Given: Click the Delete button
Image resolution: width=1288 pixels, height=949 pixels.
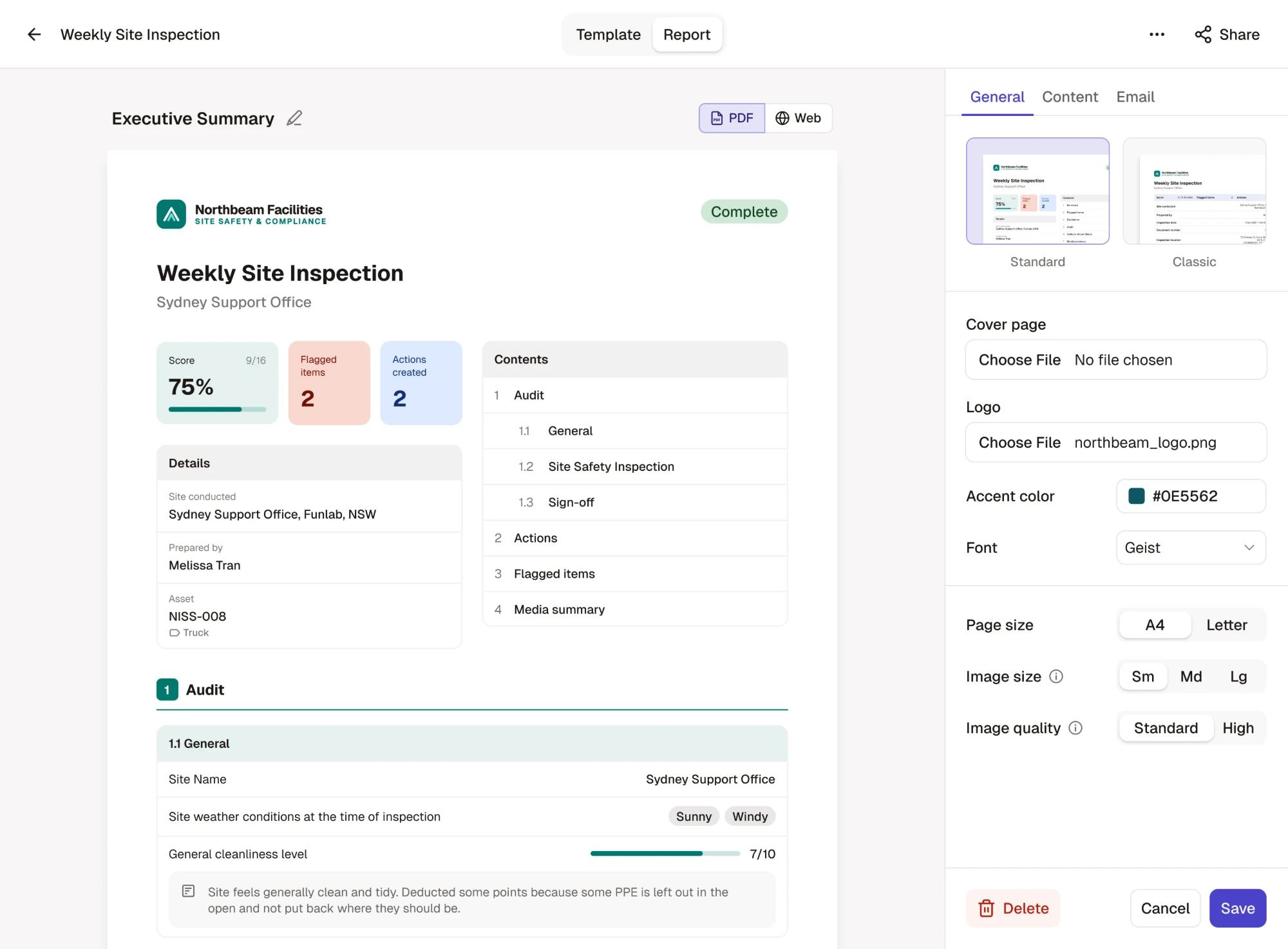Looking at the screenshot, I should click(1013, 908).
